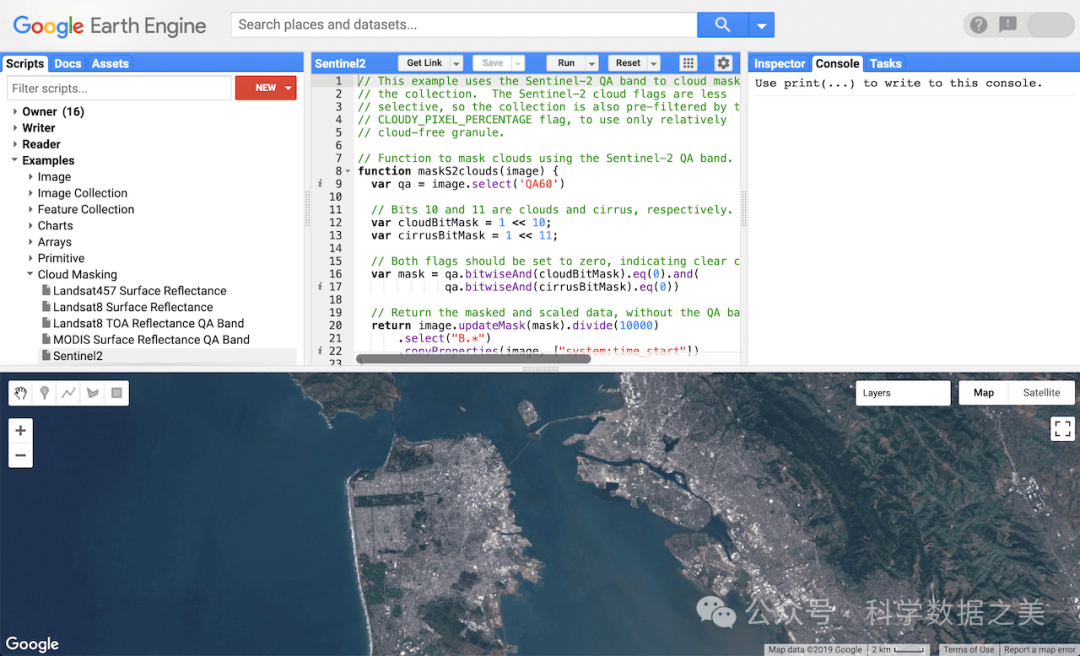Switch to the Inspector tab

click(779, 63)
